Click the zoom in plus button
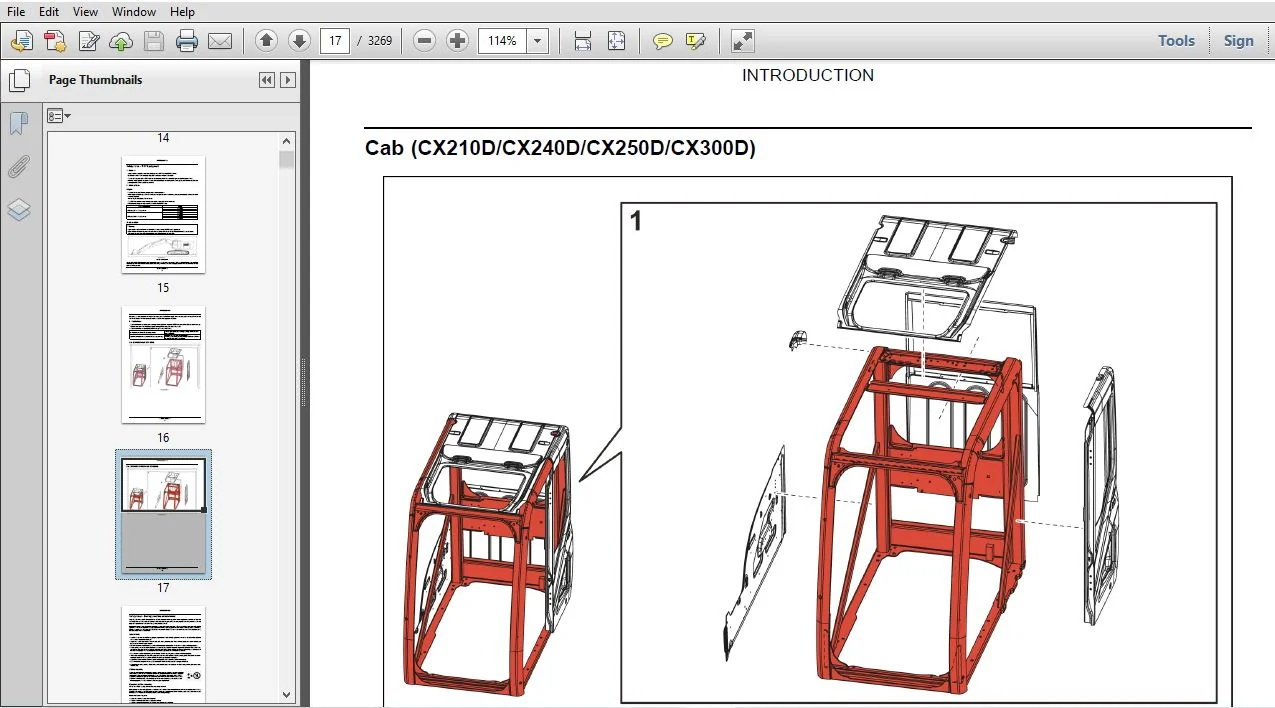This screenshot has width=1275, height=708. [x=458, y=41]
